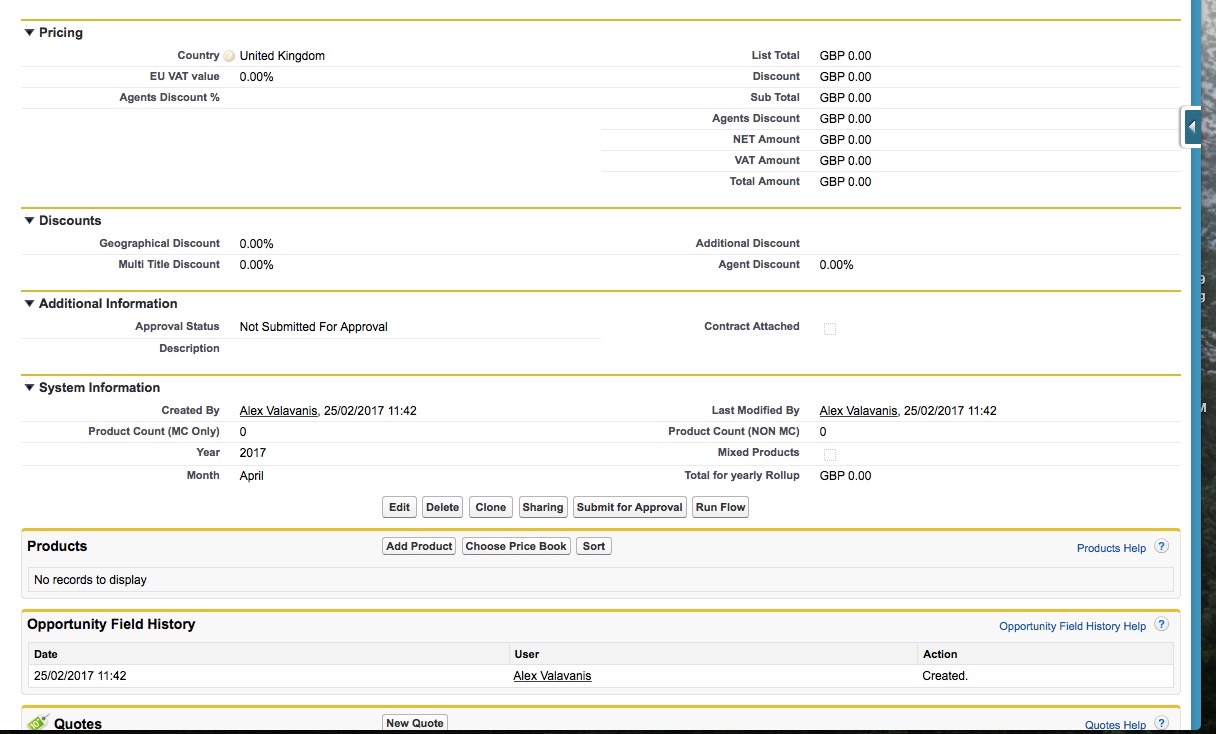Click the Multi Title Discount 0.00% value

point(257,265)
